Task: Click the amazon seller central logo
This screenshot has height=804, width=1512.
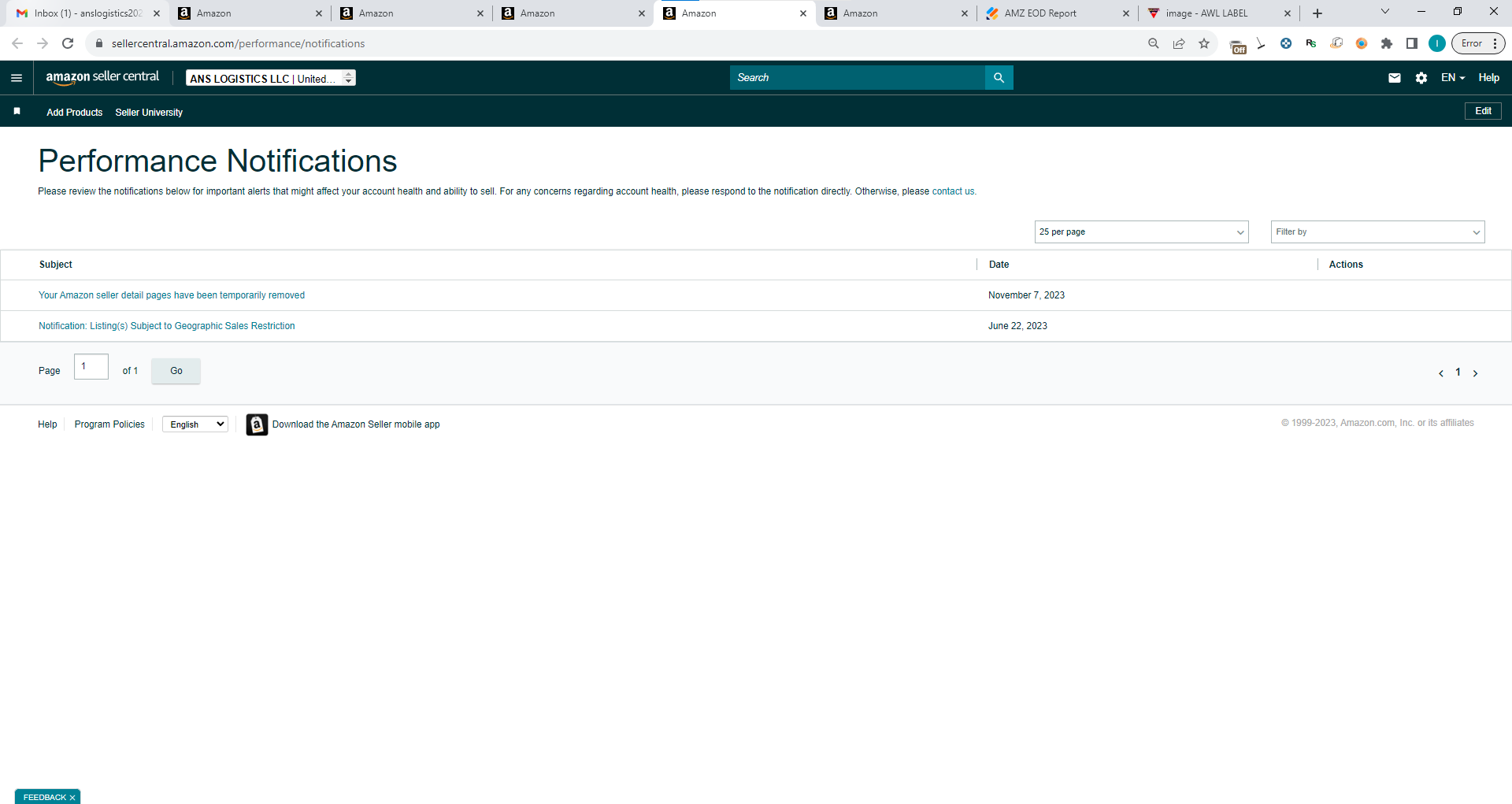Action: click(102, 77)
